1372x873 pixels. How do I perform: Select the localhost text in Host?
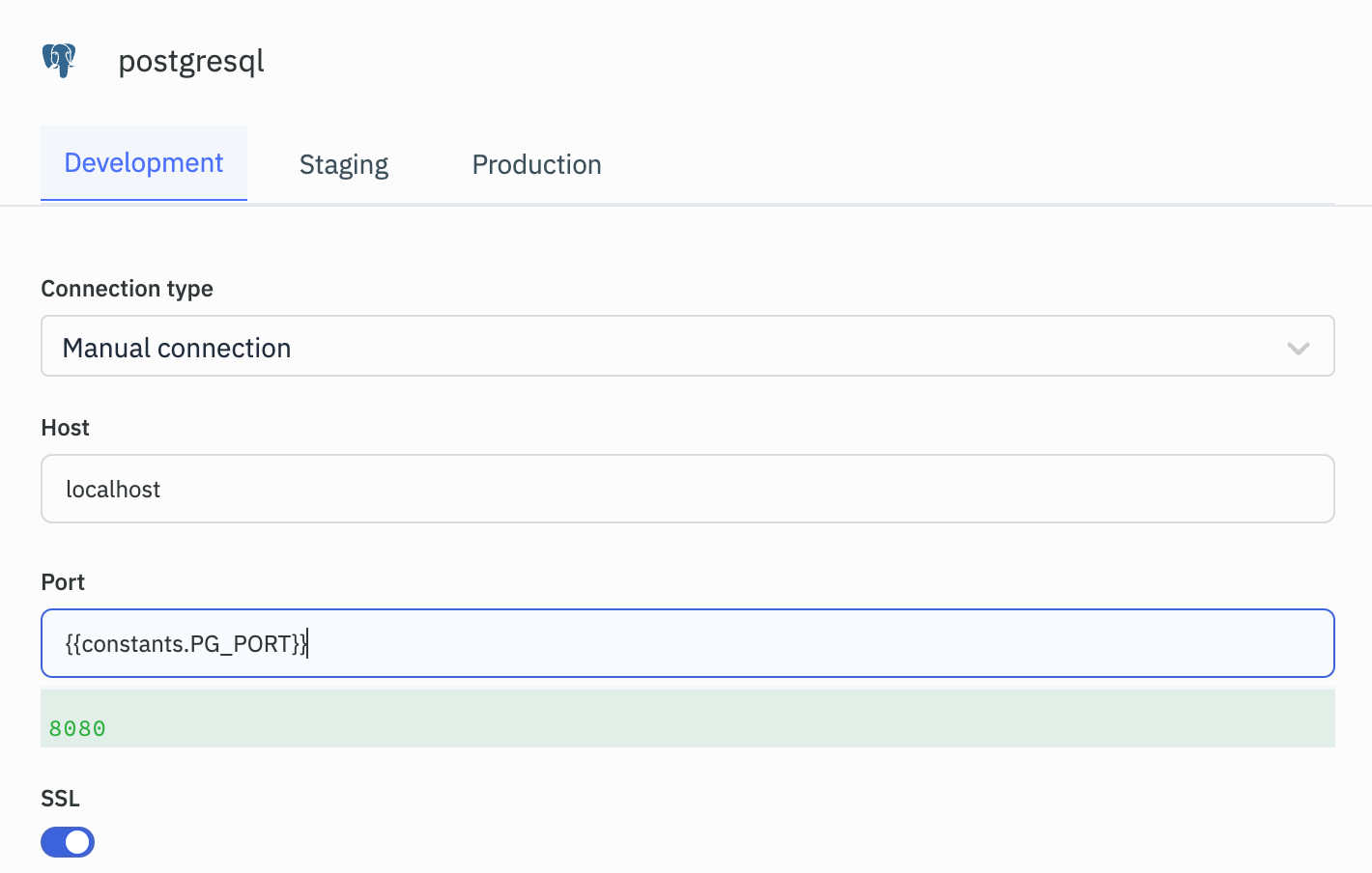coord(114,489)
